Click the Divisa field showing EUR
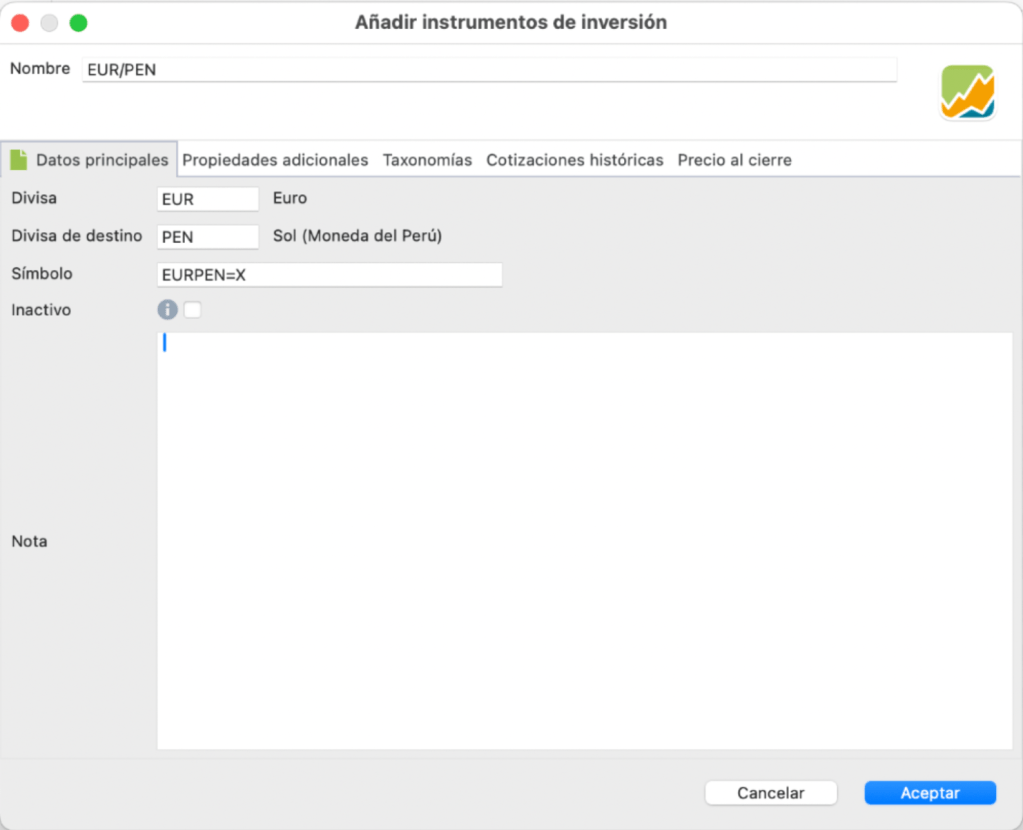The image size is (1023, 830). (208, 199)
